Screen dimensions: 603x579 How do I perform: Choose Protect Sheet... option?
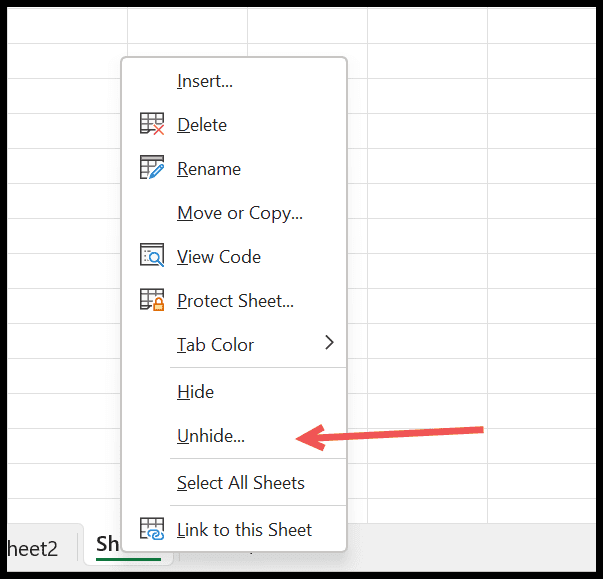pos(234,301)
